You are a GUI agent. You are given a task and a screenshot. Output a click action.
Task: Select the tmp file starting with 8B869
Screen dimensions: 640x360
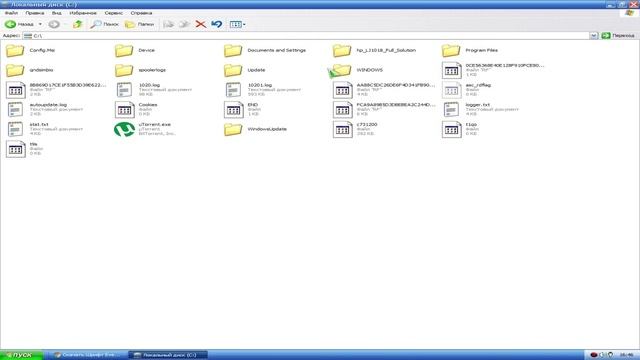click(56, 90)
